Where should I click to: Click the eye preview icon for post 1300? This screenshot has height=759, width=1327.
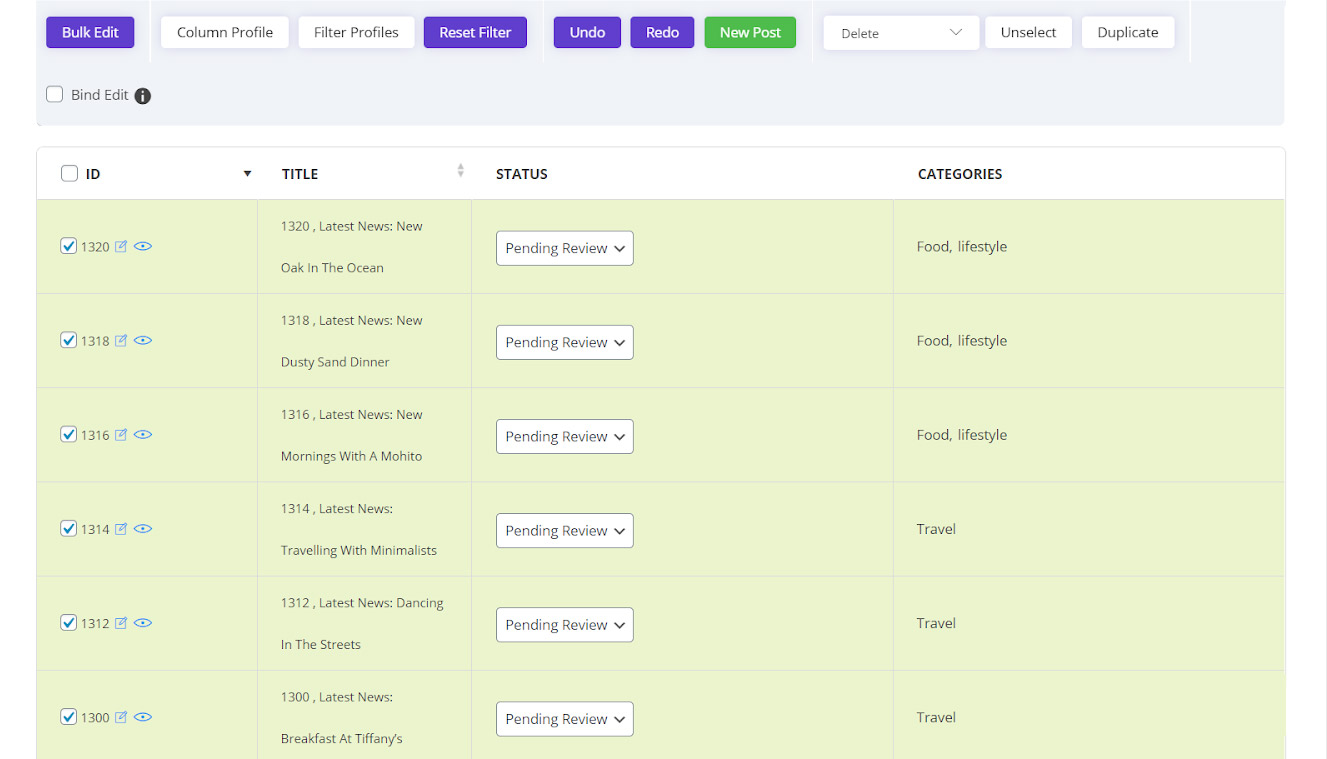pos(143,717)
